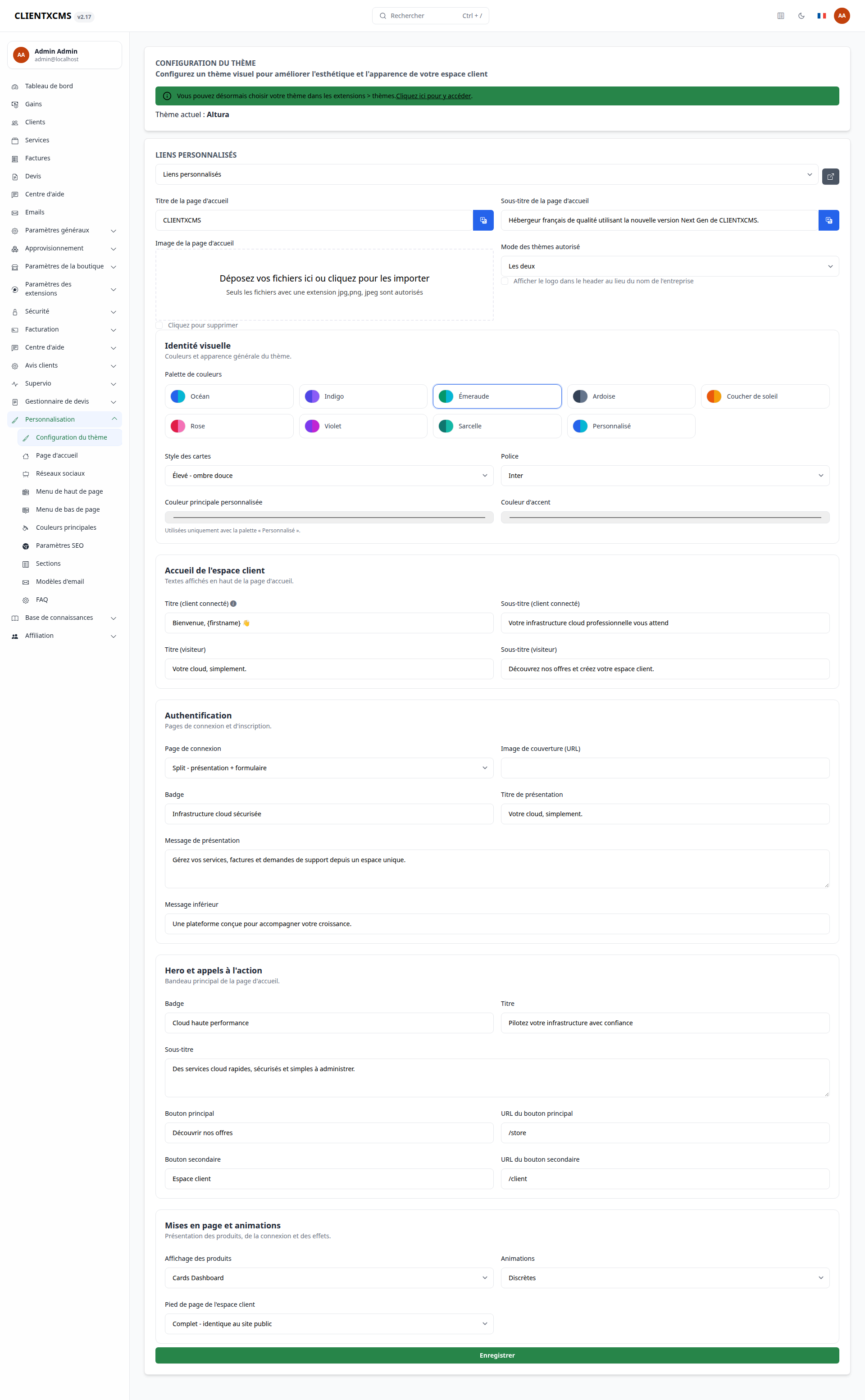Click the Enregistrer button

point(497,1355)
